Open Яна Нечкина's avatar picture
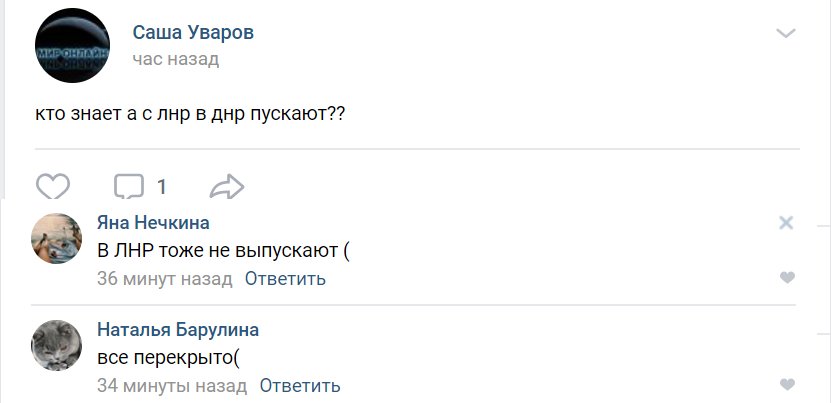Image resolution: width=831 pixels, height=403 pixels. [56, 239]
